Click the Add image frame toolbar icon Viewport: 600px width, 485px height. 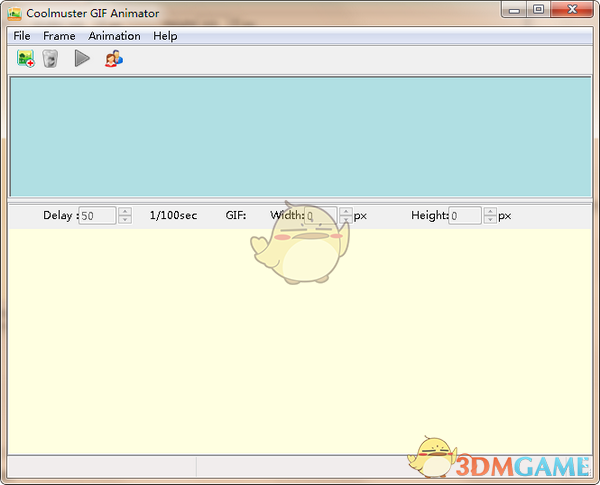(x=26, y=59)
